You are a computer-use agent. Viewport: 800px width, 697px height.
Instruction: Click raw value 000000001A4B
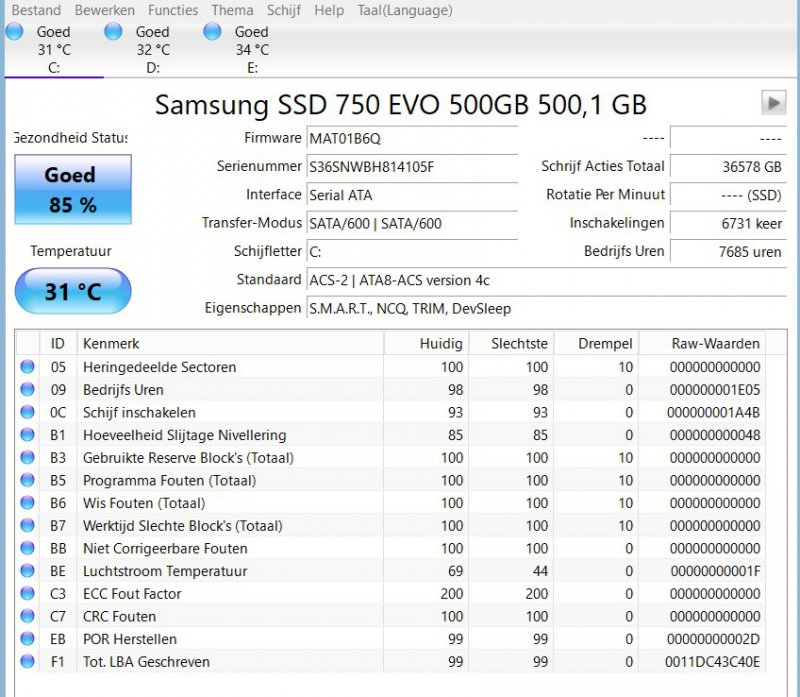714,412
